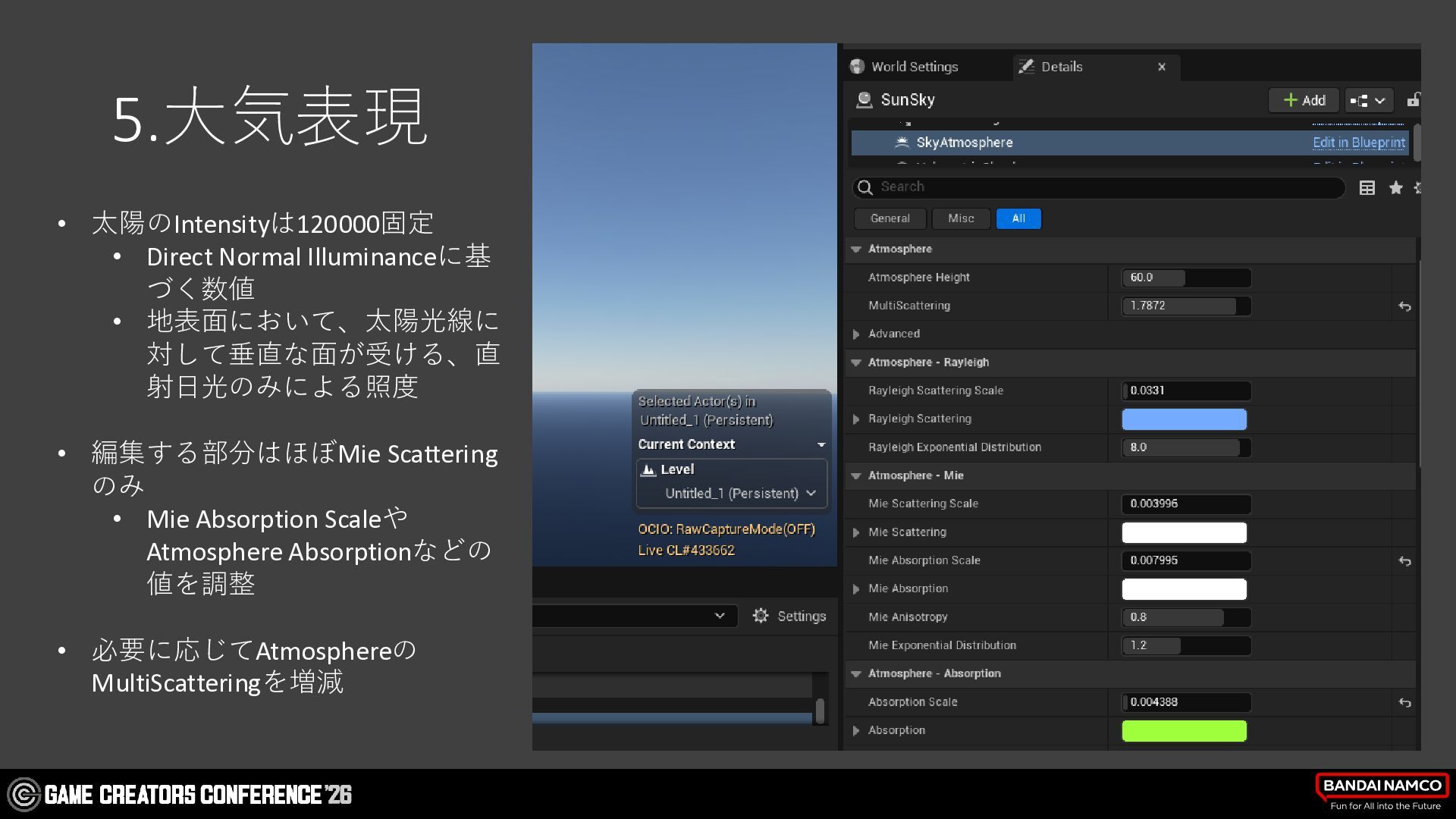
Task: Open the Rayleigh Scattering blue color swatch
Action: (x=1184, y=419)
